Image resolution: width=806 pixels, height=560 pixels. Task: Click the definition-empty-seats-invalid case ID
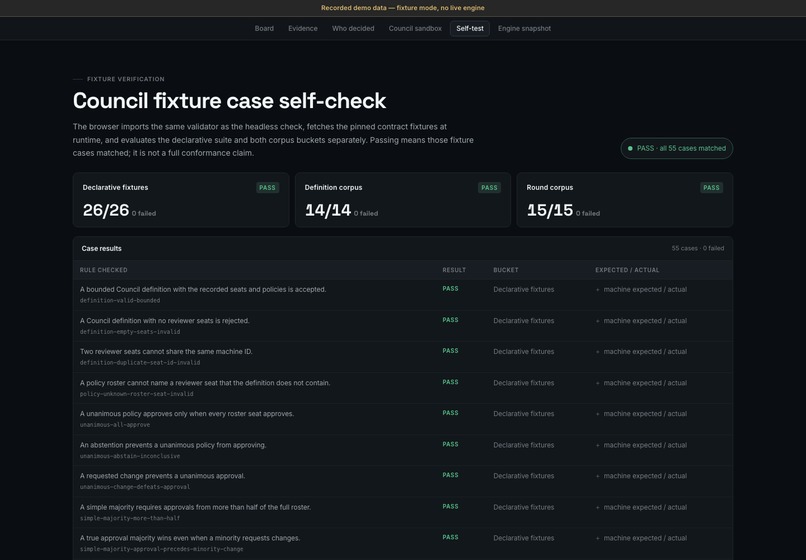point(130,332)
